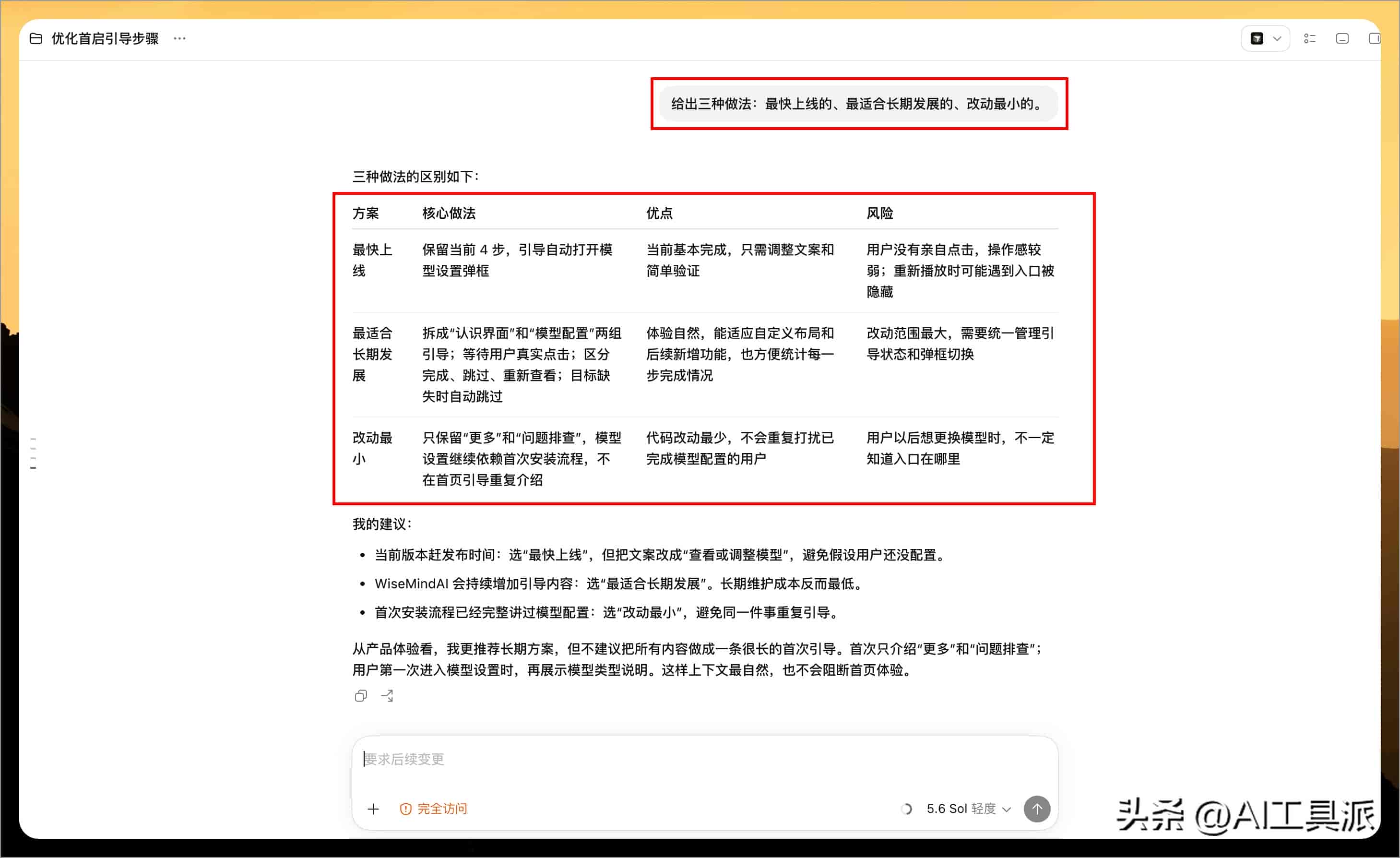
Task: Click the 核心做法 column header
Action: click(449, 213)
